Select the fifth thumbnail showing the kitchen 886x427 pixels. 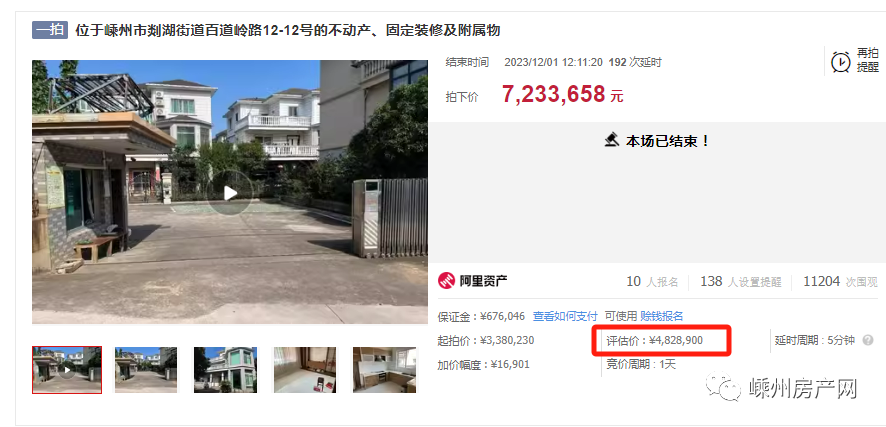[384, 370]
